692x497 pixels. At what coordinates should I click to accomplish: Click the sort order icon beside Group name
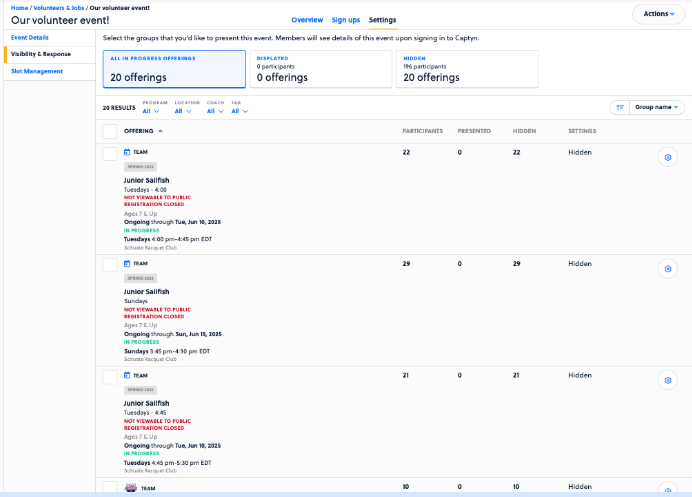pyautogui.click(x=619, y=107)
